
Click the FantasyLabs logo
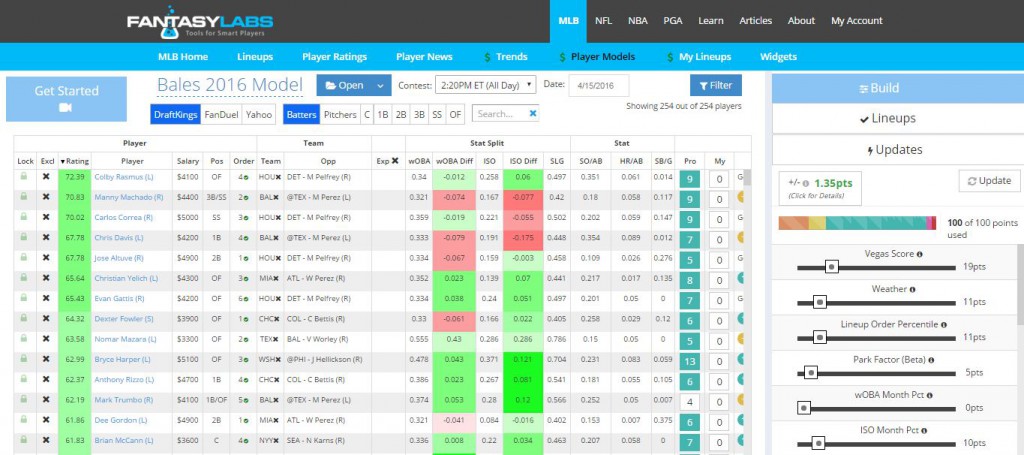click(x=200, y=22)
